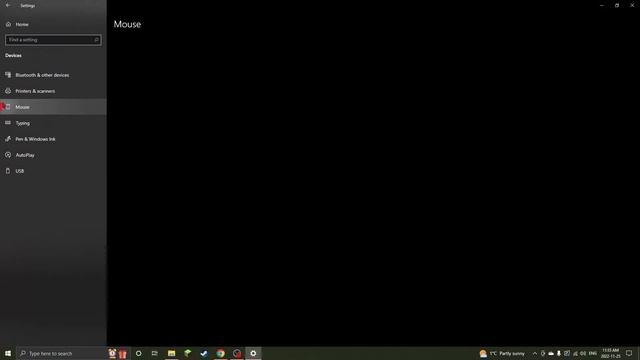Click the printer icon beside Printers & scanners
Image resolution: width=640 pixels, height=360 pixels.
click(x=8, y=91)
